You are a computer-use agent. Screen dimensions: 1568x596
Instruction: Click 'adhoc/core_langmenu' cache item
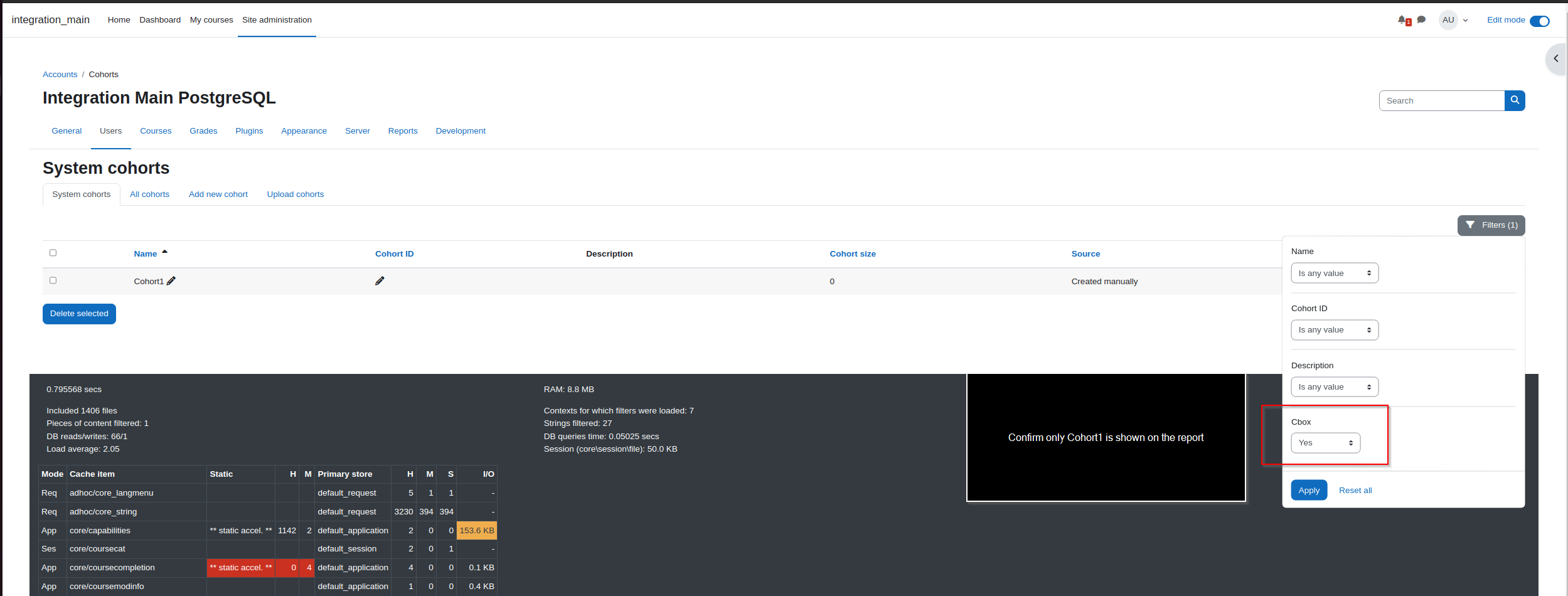(112, 493)
